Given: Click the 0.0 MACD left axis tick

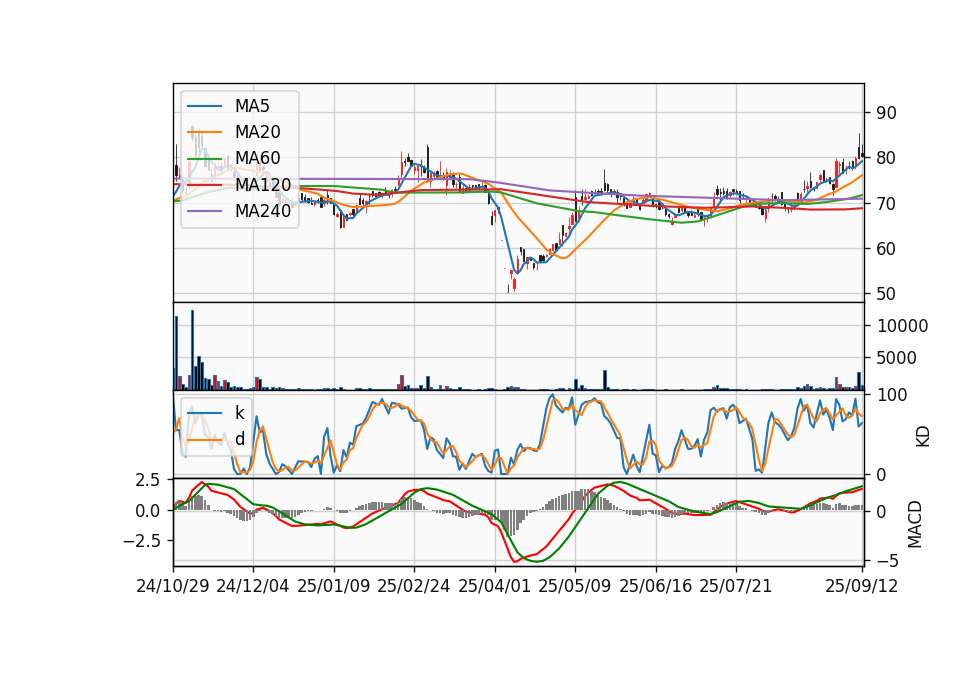Looking at the screenshot, I should [147, 511].
